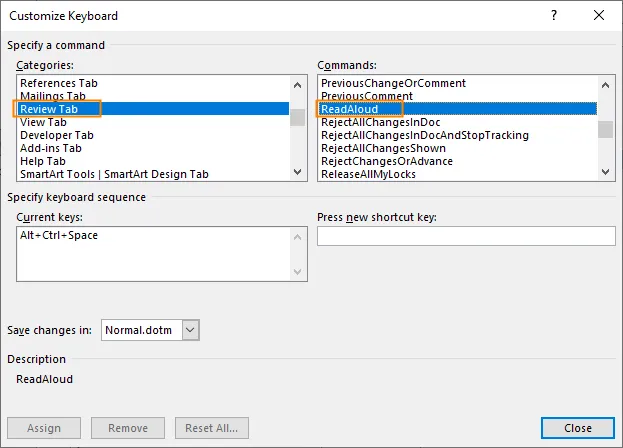Viewport: 623px width, 448px height.
Task: Choose ReleaseAllMyLocks command
Action: (368, 174)
